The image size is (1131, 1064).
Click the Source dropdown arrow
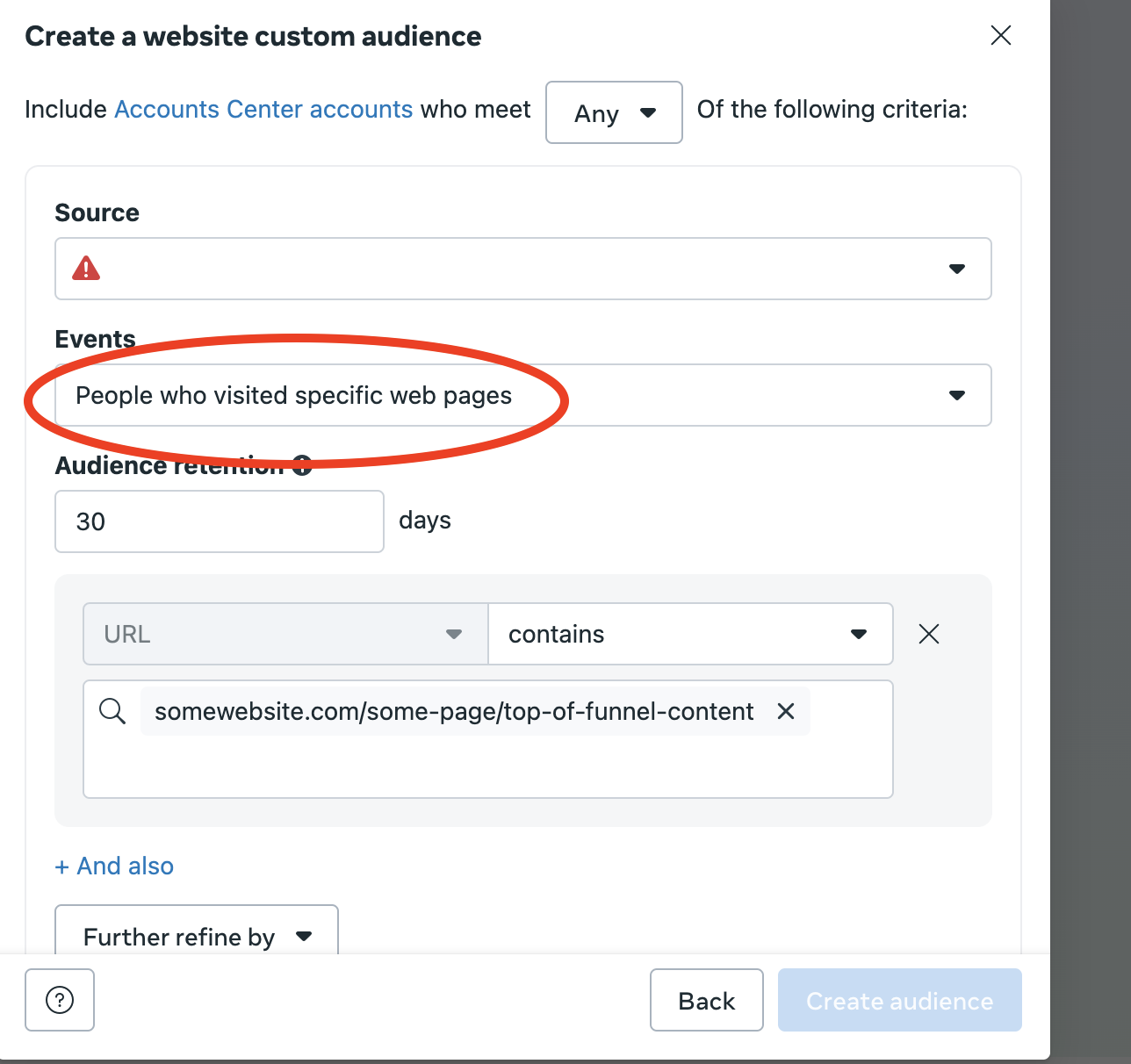957,269
